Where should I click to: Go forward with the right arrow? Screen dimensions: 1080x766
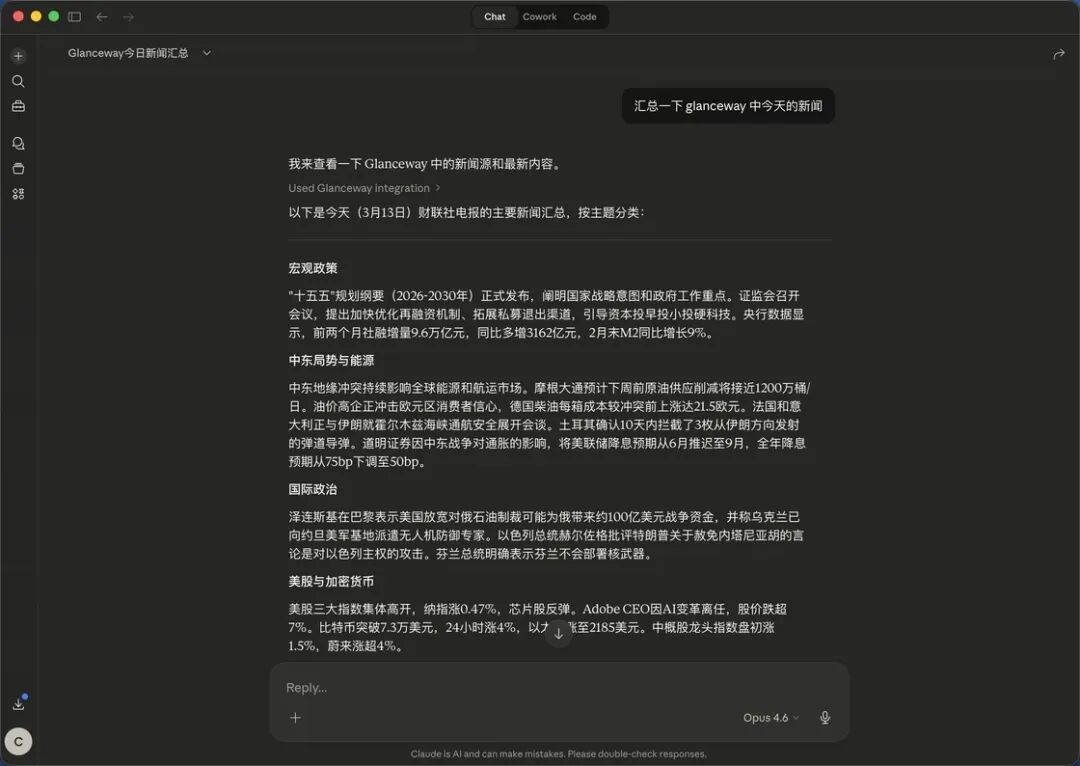tap(128, 17)
